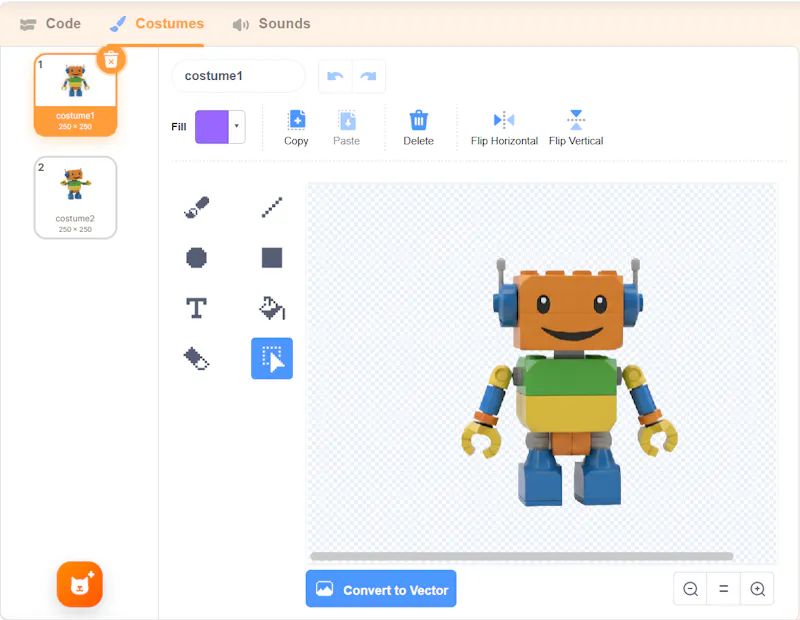Click Convert to Vector button
Screen dimensions: 800x620
pyautogui.click(x=381, y=589)
